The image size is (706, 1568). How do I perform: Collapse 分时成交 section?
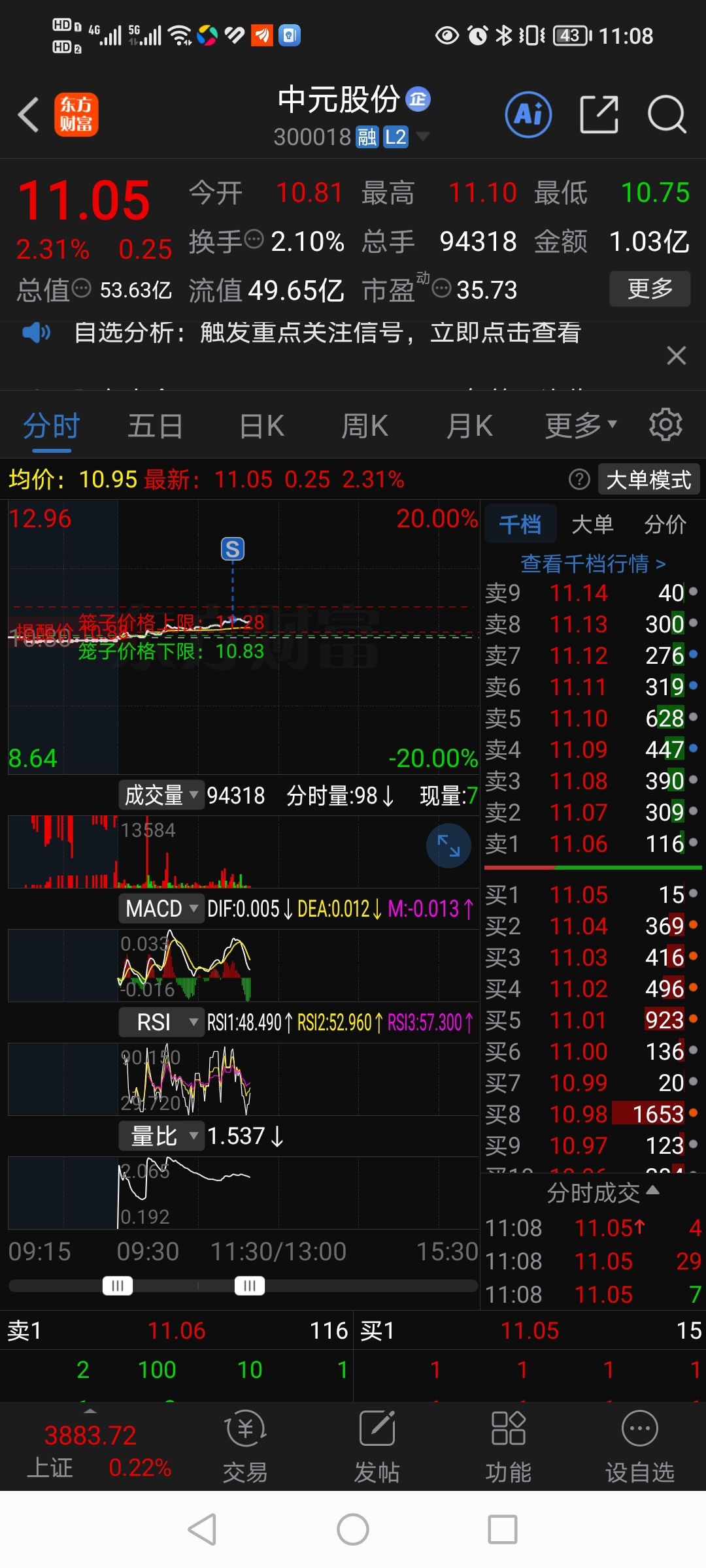click(x=603, y=1193)
